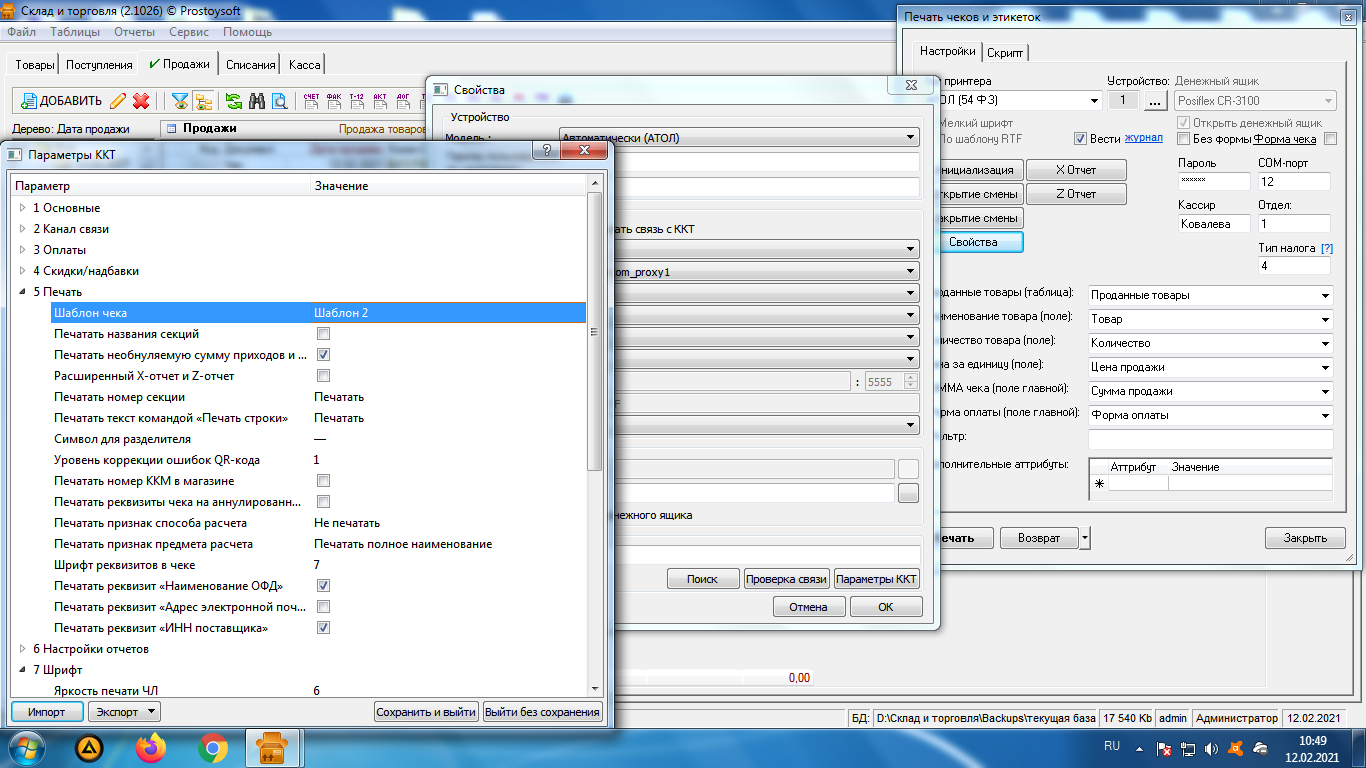This screenshot has width=1366, height=768.
Task: Enable the 'Печатать названия секций' checkbox
Action: point(323,334)
